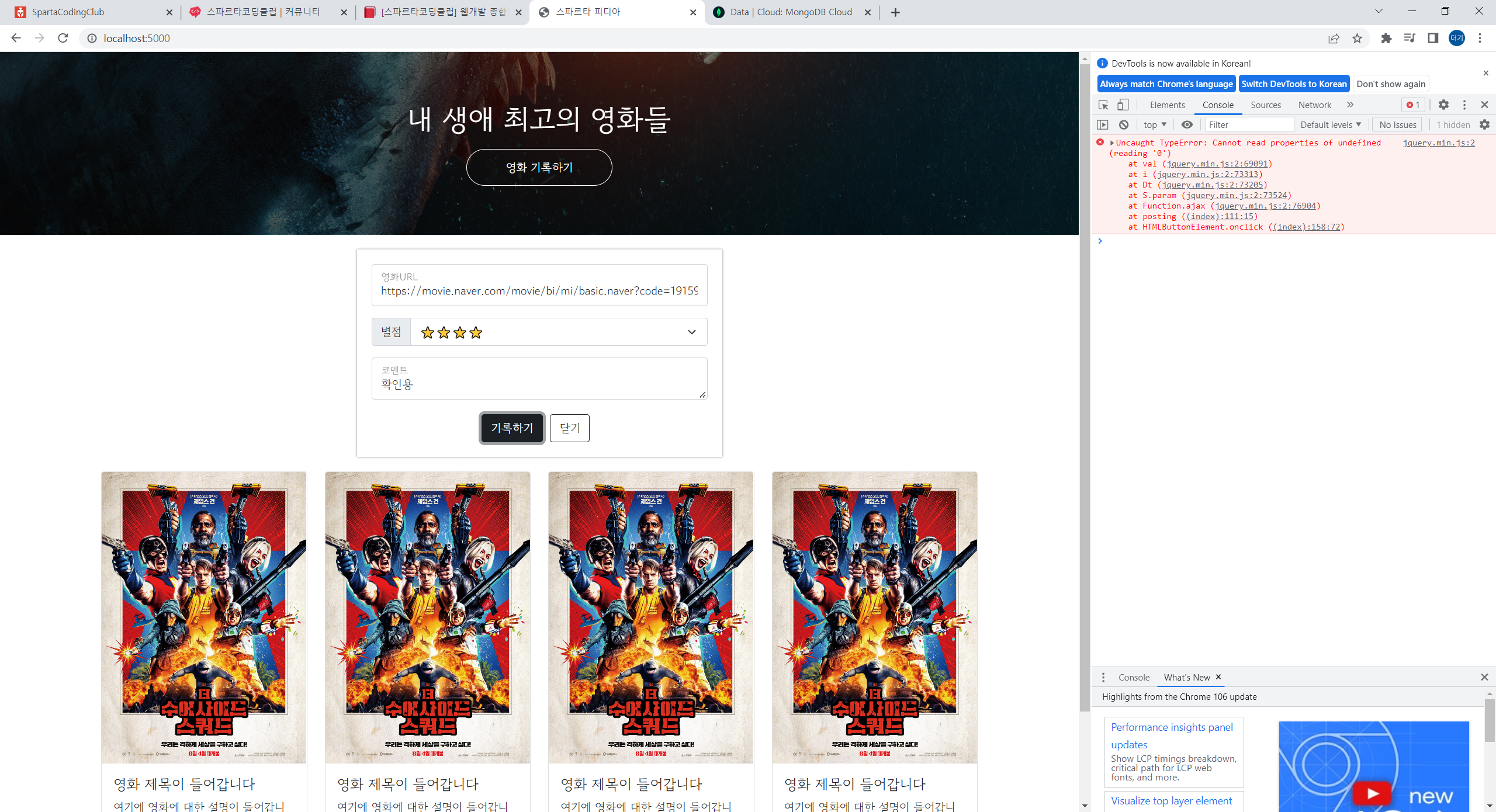The image size is (1496, 812).
Task: Toggle the browser side panel icon
Action: click(x=1433, y=38)
